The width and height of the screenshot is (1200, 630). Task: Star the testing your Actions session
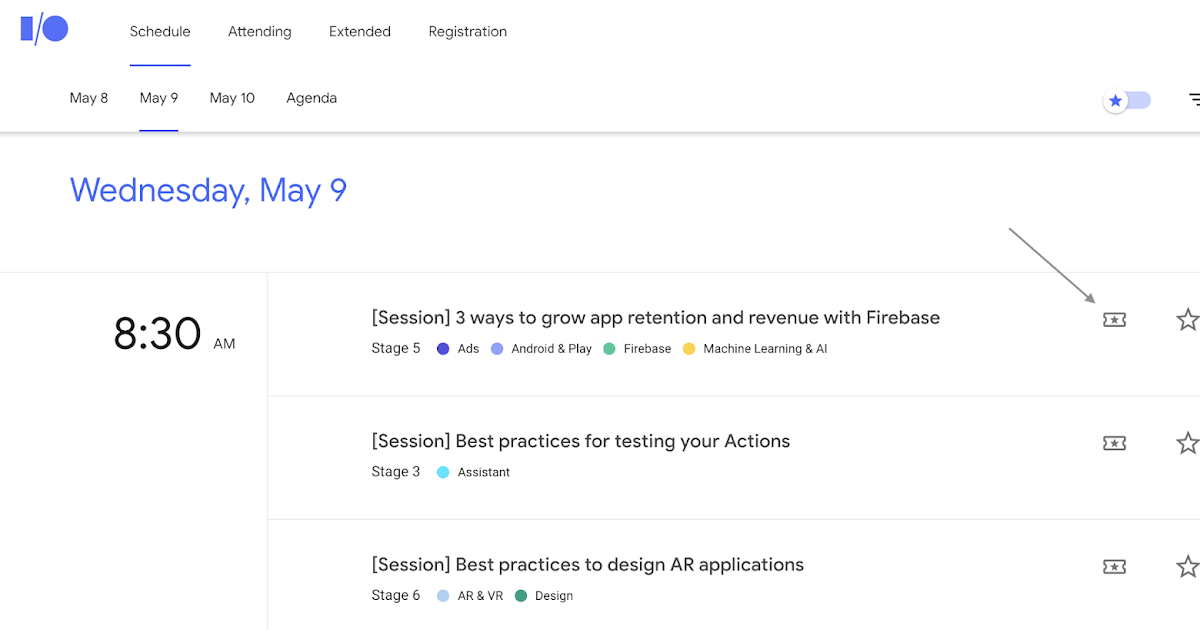click(1187, 443)
